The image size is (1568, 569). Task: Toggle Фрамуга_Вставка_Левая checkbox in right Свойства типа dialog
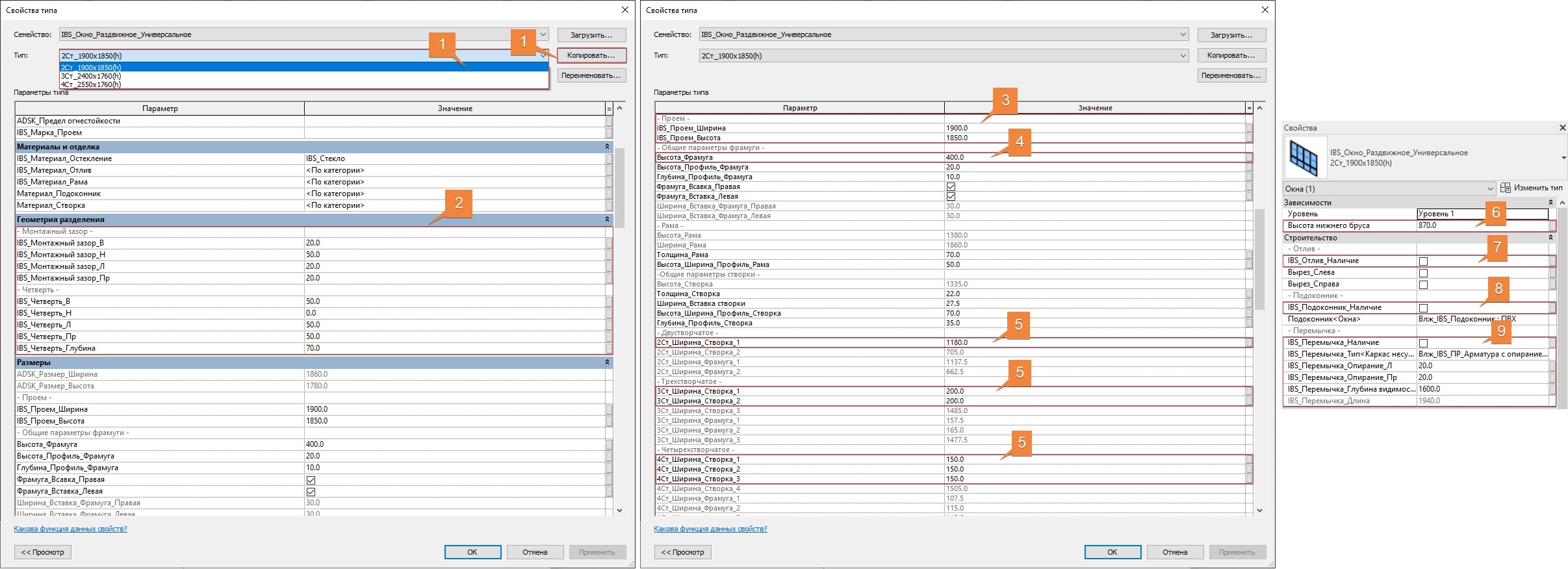click(x=951, y=196)
